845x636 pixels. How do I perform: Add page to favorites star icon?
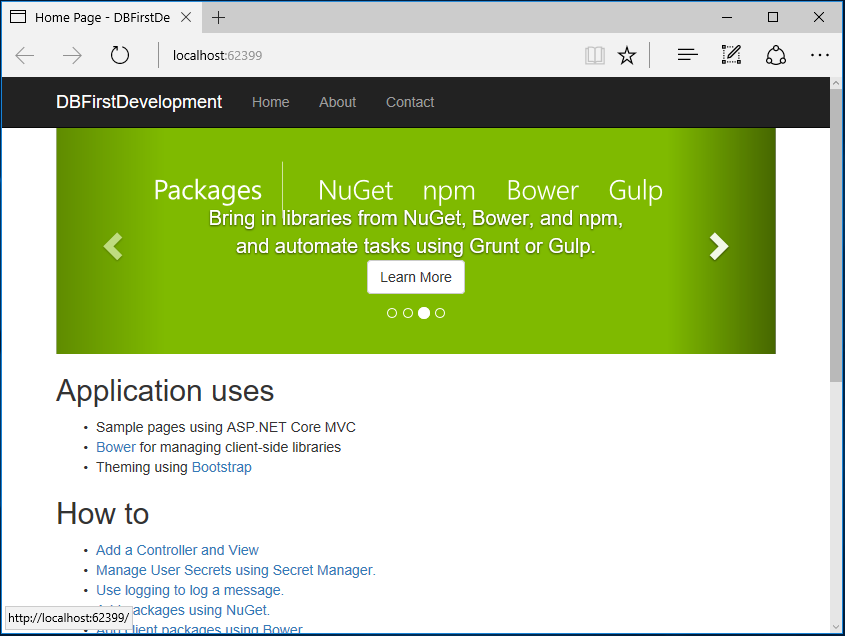627,55
